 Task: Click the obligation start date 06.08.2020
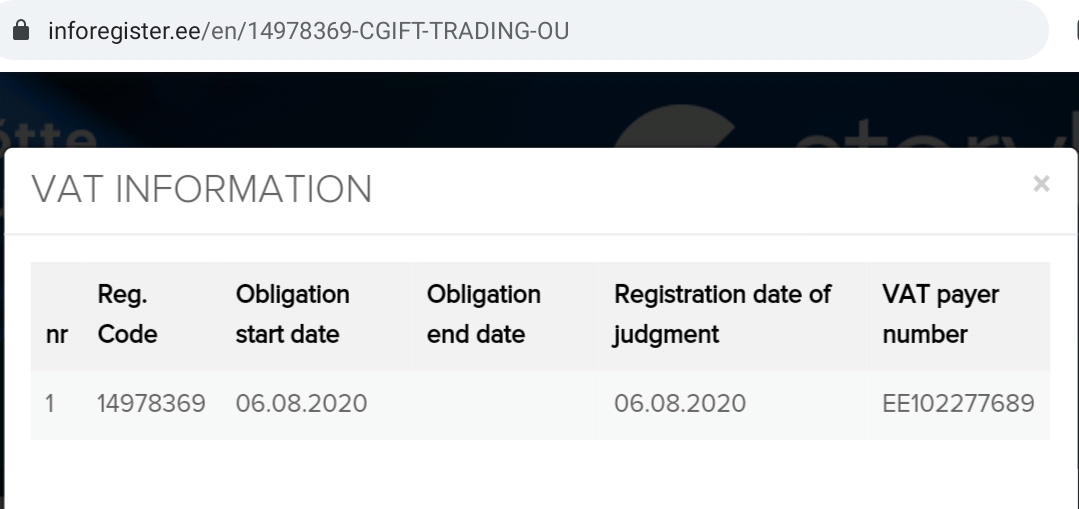point(301,404)
